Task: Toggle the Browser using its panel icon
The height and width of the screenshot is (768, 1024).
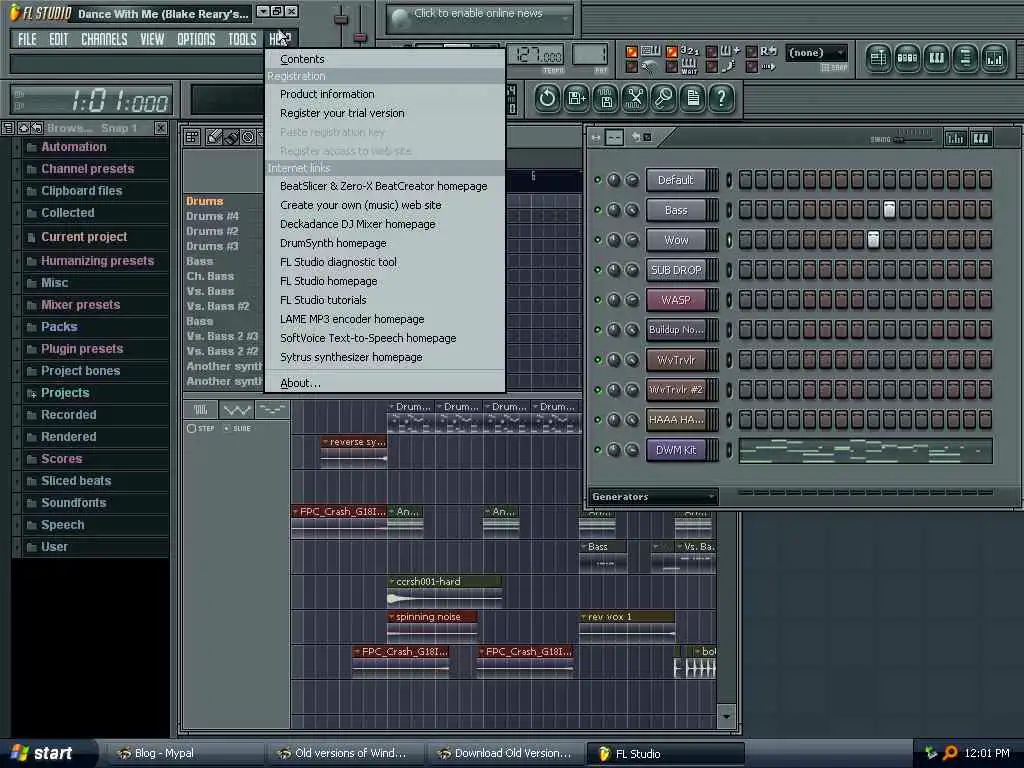Action: (965, 59)
